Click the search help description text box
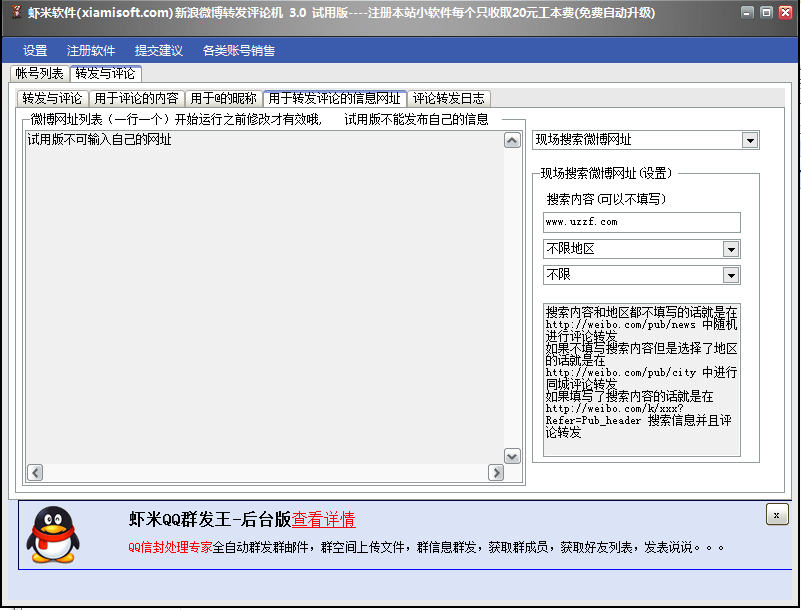Viewport: 801px width, 610px height. pos(642,380)
